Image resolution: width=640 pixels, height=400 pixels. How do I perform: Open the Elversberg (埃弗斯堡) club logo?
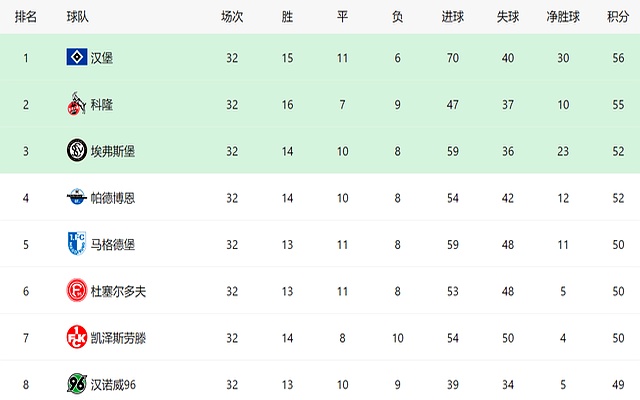(x=77, y=150)
